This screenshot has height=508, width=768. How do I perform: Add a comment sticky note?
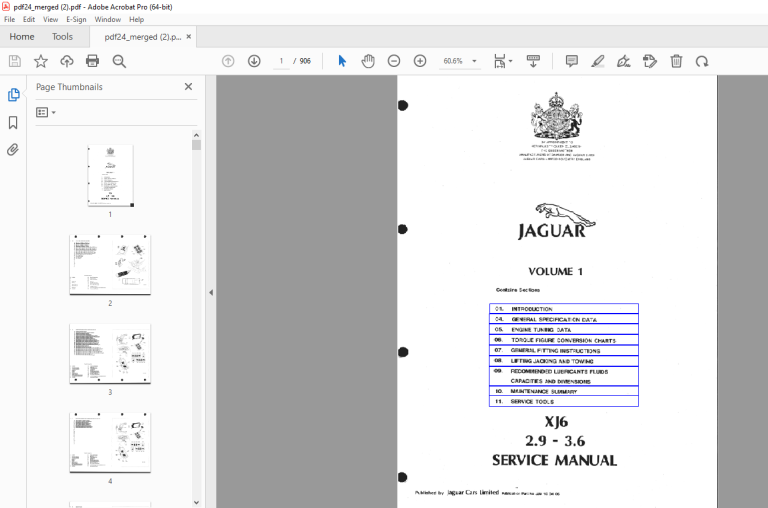[572, 61]
